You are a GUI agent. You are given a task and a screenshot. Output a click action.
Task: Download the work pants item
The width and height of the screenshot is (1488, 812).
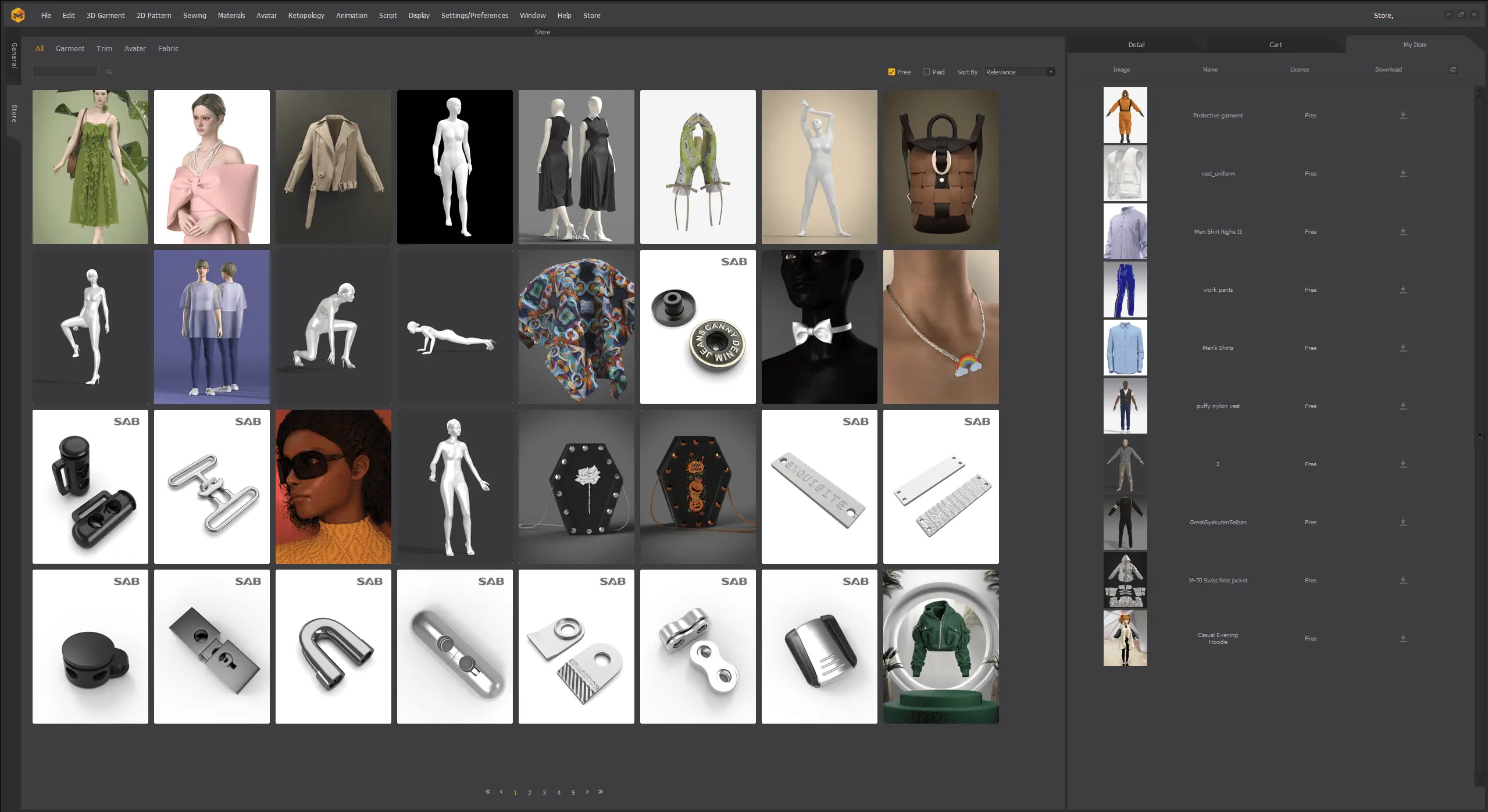point(1403,290)
